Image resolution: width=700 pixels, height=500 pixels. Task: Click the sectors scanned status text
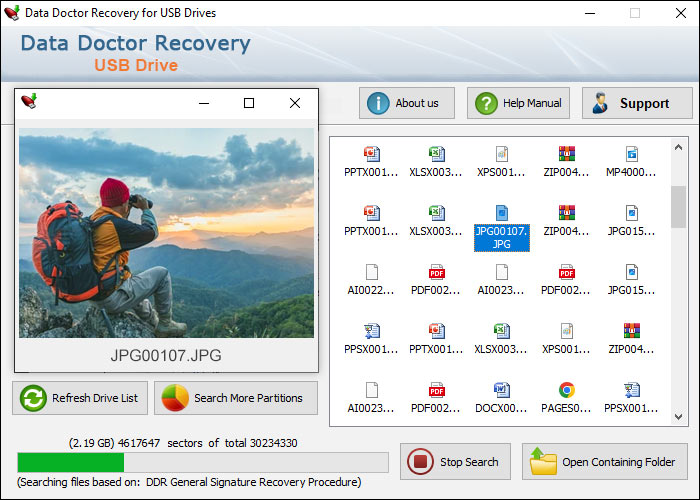(183, 443)
